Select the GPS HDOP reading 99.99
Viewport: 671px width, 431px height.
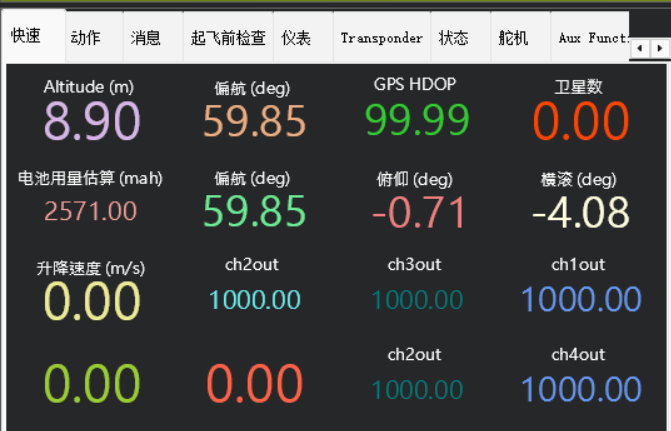pyautogui.click(x=417, y=120)
